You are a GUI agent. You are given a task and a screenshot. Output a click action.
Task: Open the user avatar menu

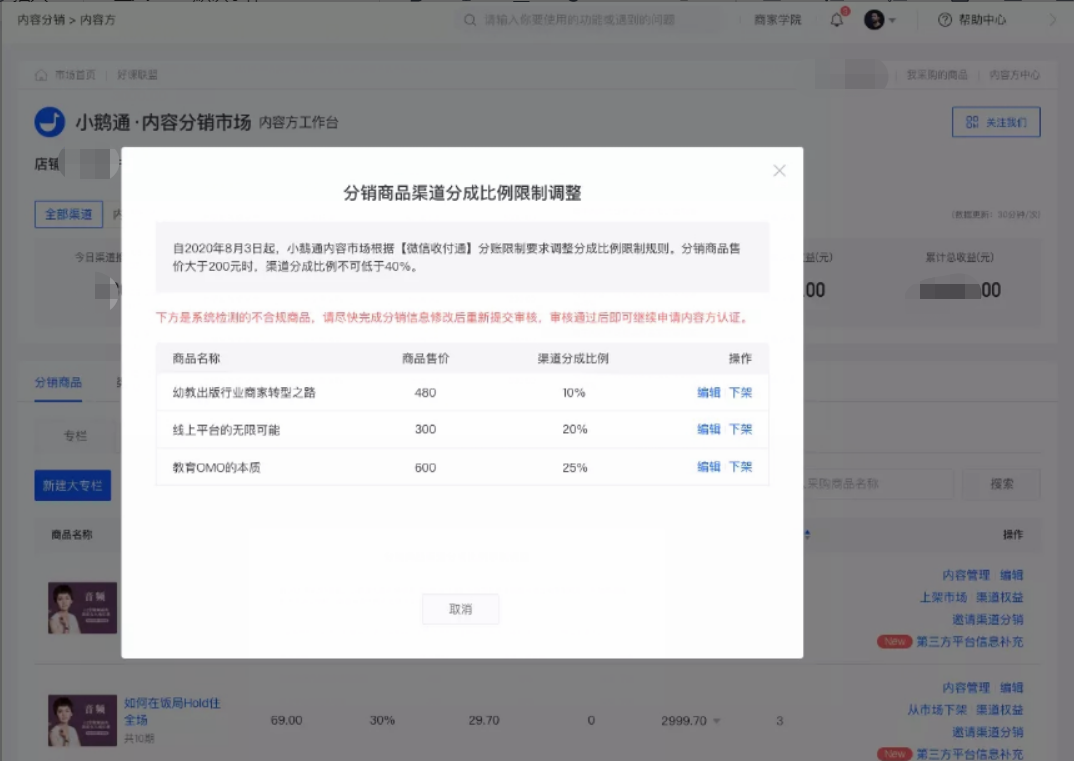coord(874,20)
